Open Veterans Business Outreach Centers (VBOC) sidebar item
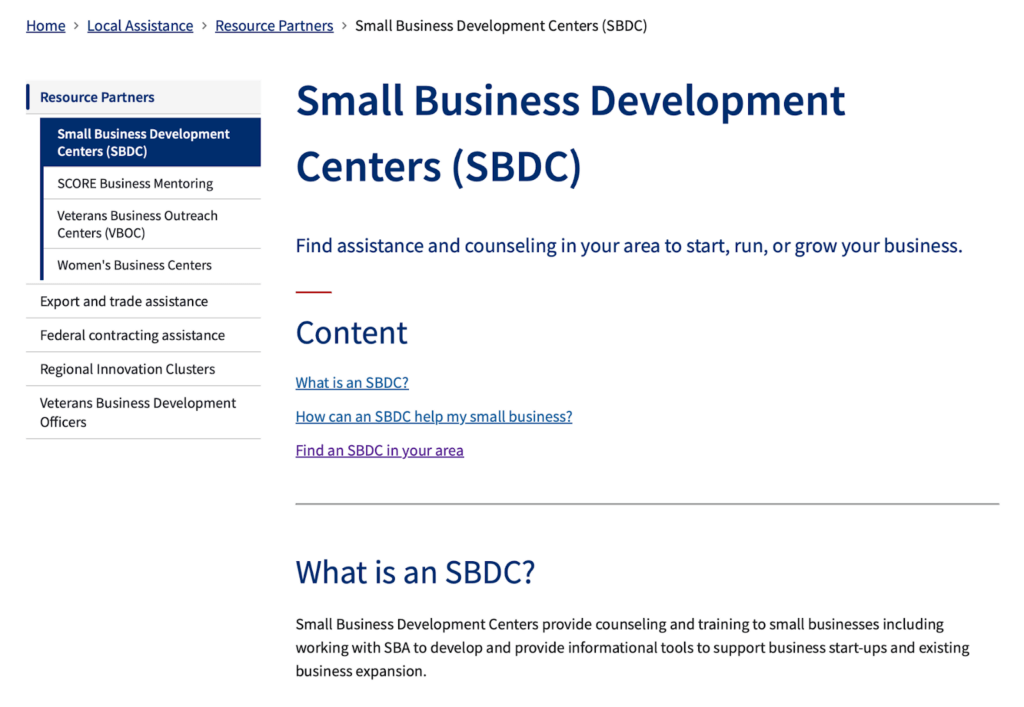This screenshot has height=707, width=1024. (137, 224)
